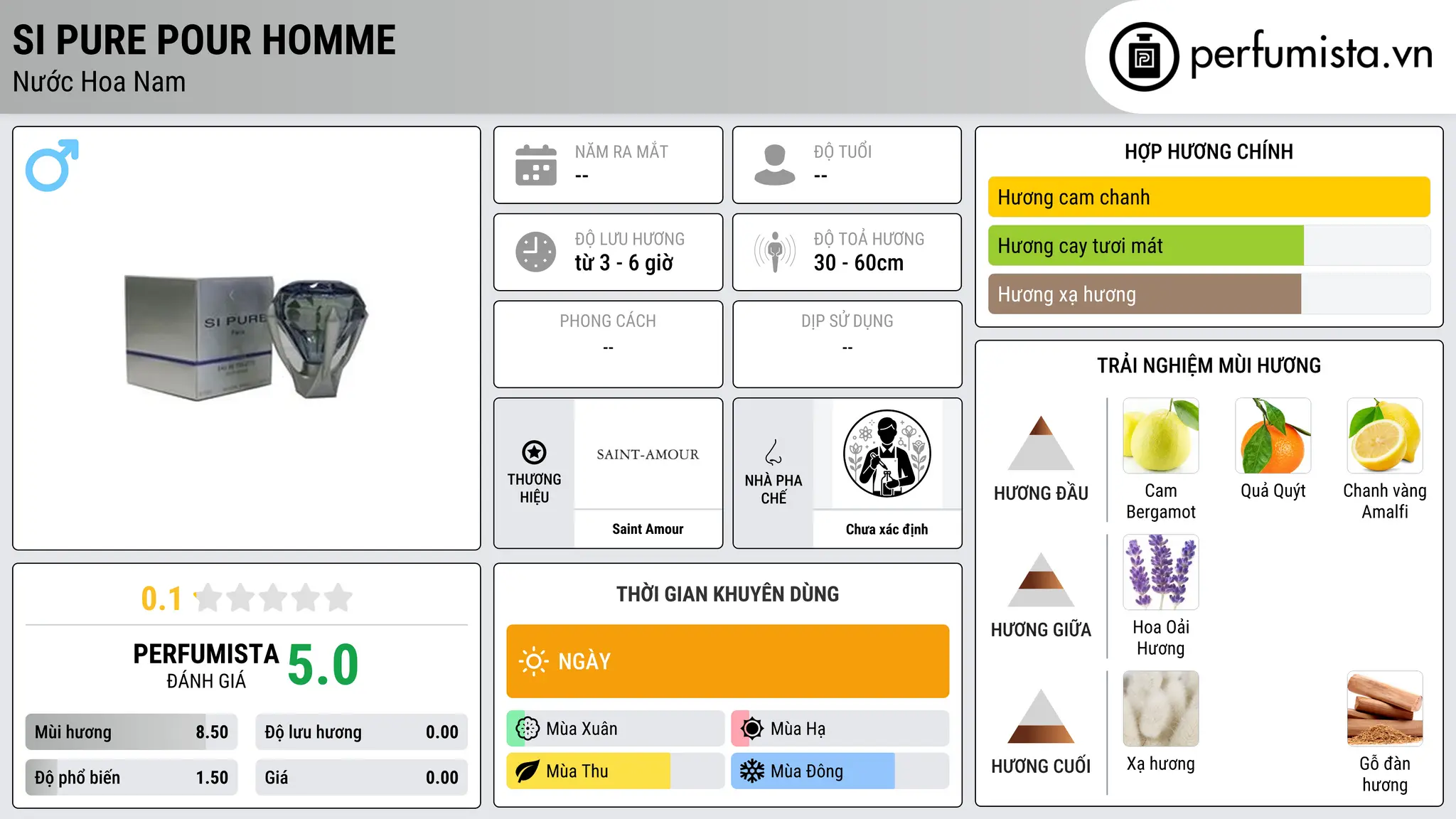
Task: Click the Si Pure perfume product photo
Action: [247, 337]
